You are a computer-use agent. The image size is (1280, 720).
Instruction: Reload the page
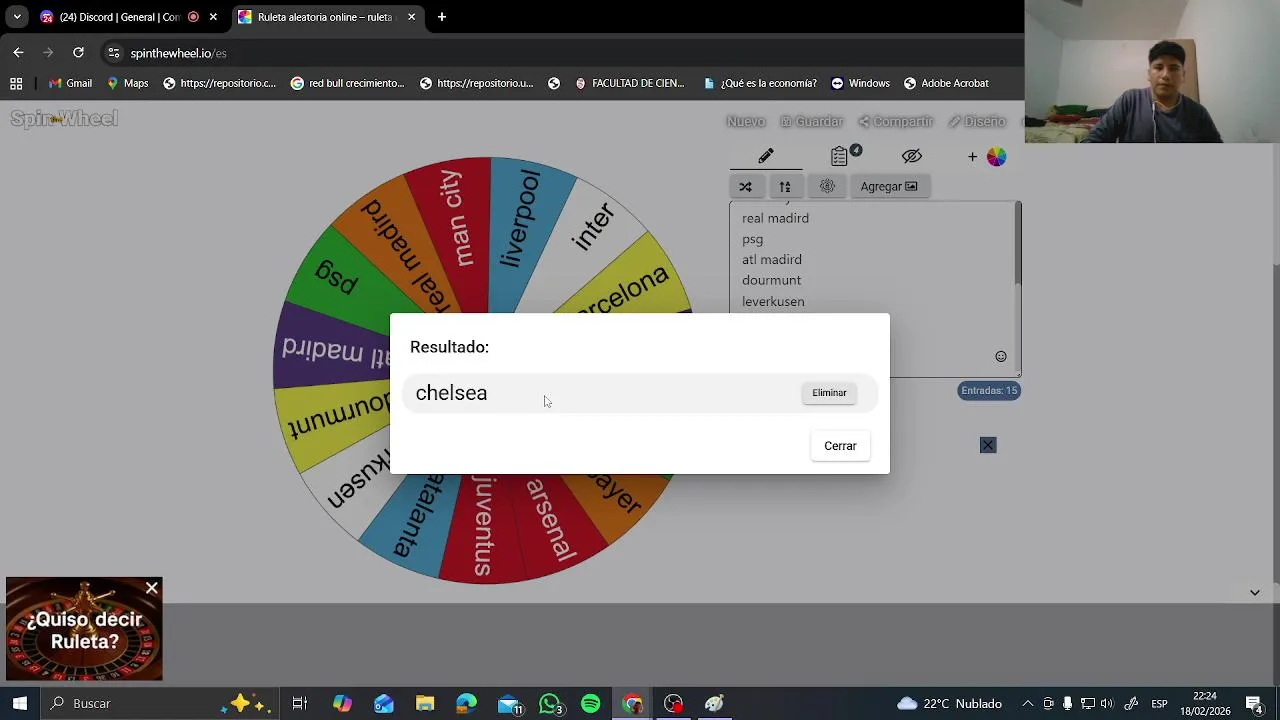78,52
